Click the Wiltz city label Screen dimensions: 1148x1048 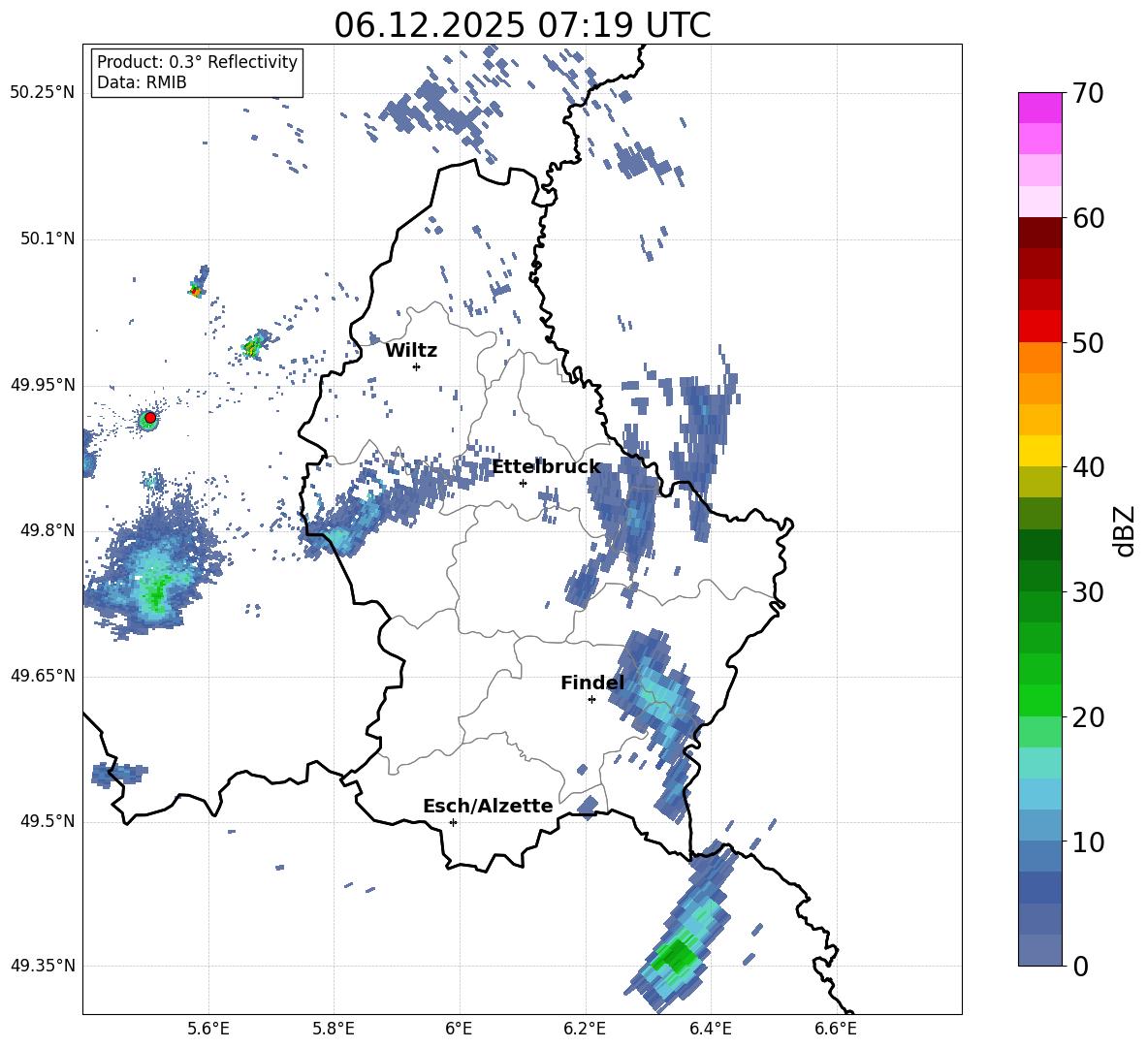411,350
